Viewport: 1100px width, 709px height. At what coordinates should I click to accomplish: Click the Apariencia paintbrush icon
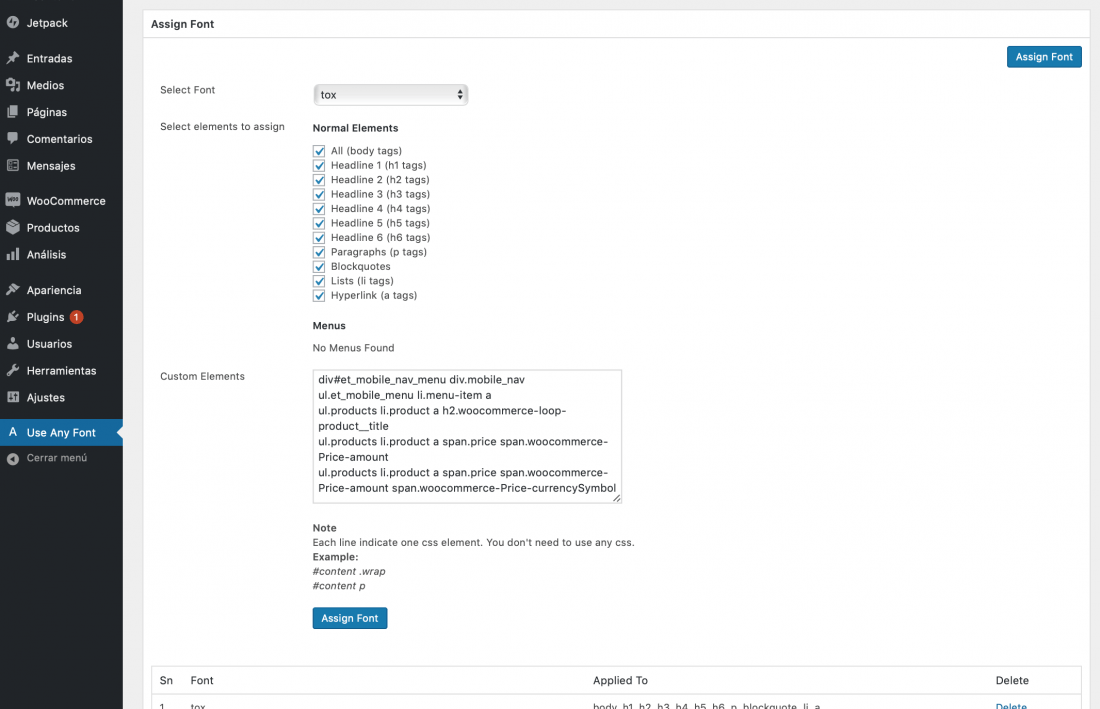13,289
